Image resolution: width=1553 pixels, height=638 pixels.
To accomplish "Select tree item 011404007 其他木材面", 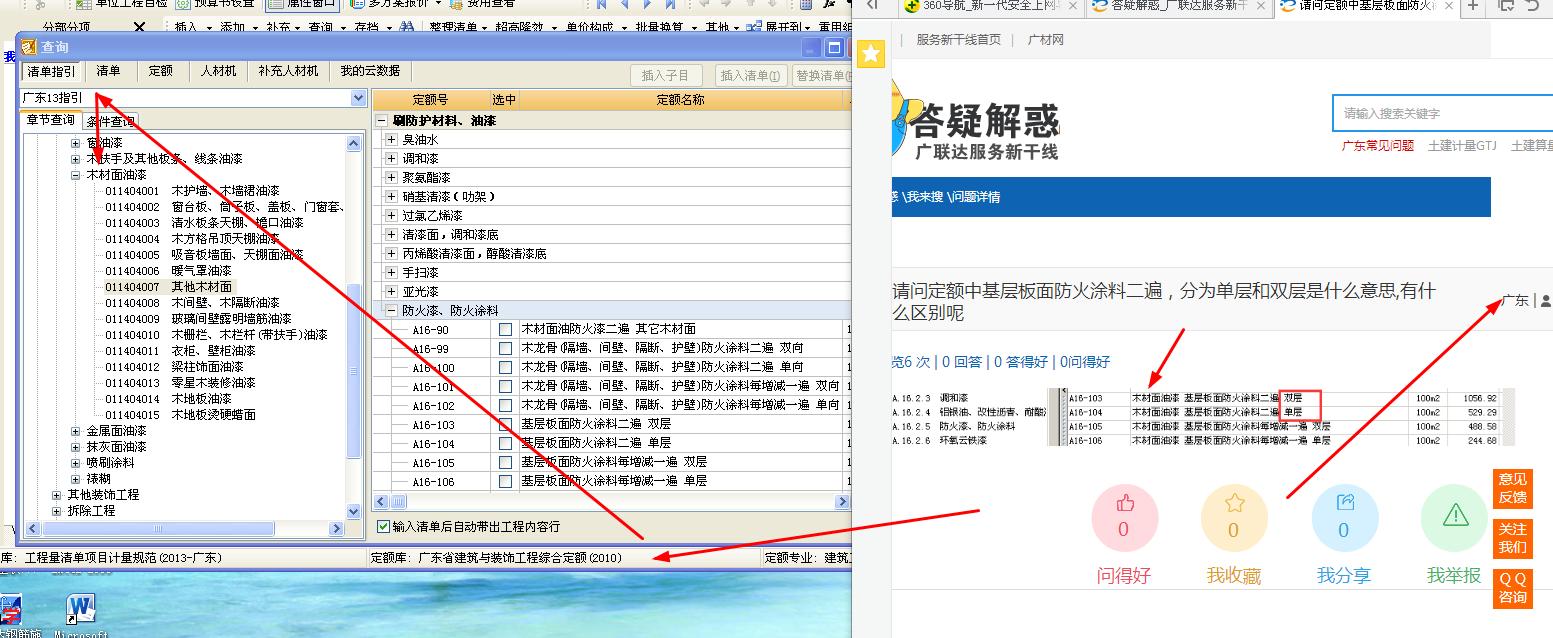I will point(168,287).
